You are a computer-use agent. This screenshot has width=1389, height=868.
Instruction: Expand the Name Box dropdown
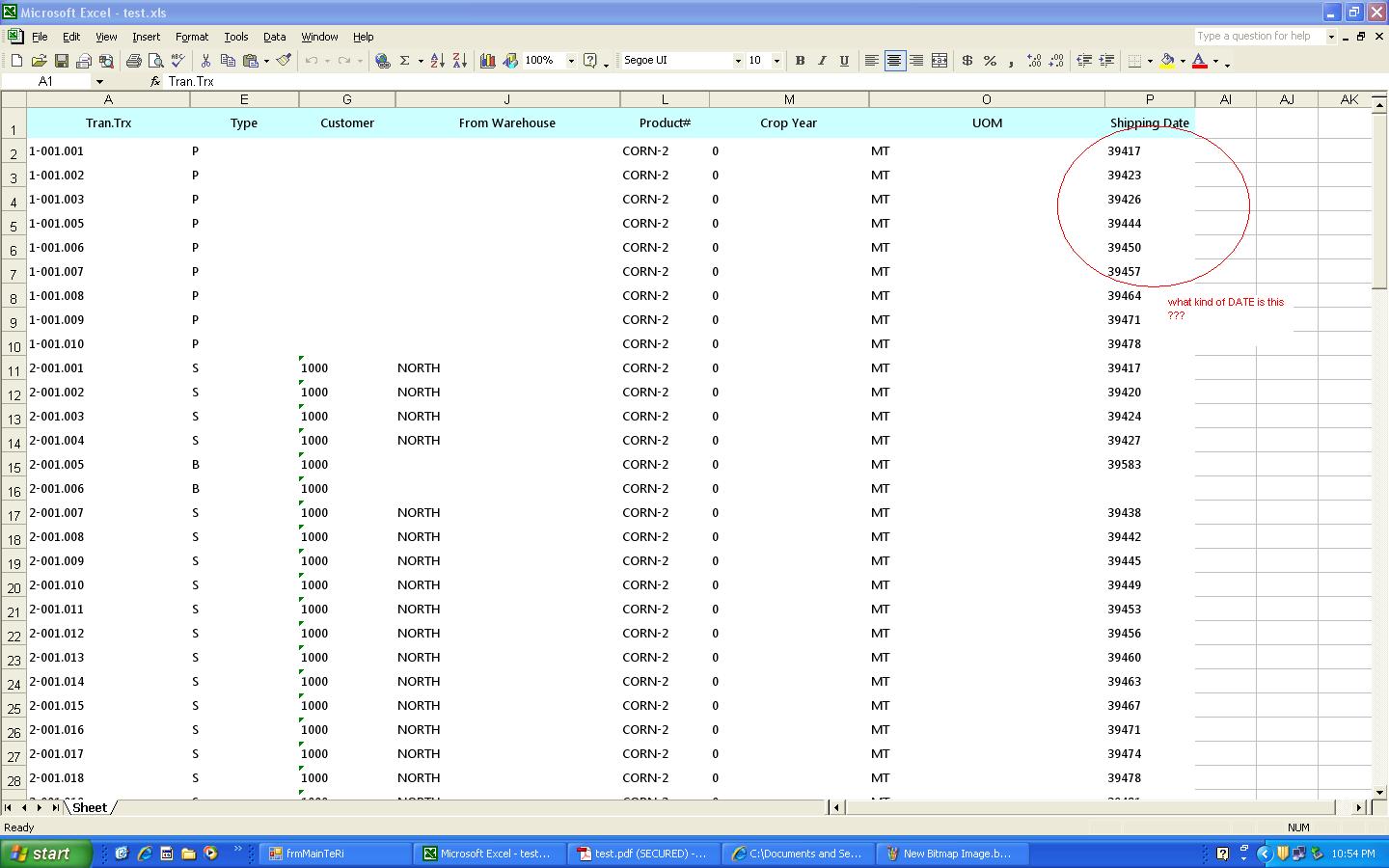click(99, 82)
